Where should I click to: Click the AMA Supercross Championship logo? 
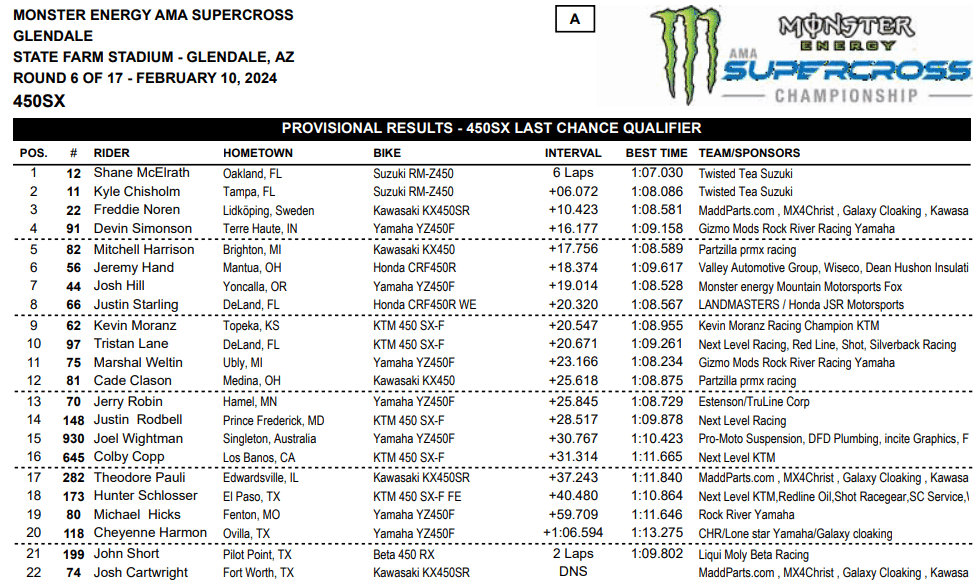[846, 60]
